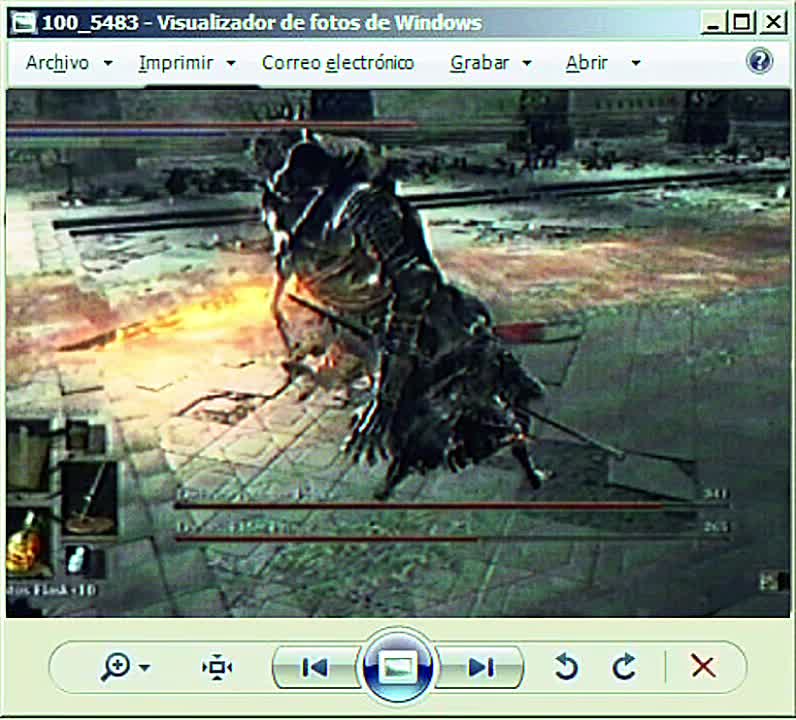Open the Abrir menu

tap(586, 63)
